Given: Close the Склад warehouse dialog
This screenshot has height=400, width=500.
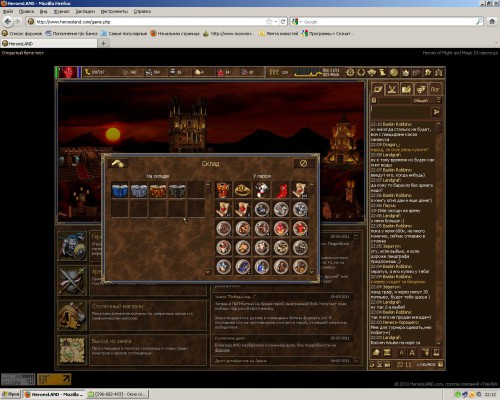Looking at the screenshot, I should 303,163.
